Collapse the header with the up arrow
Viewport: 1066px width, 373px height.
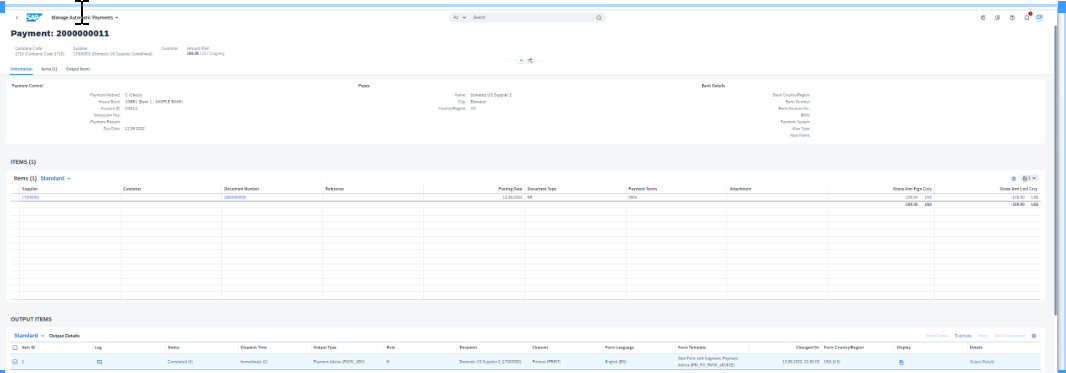pos(521,60)
